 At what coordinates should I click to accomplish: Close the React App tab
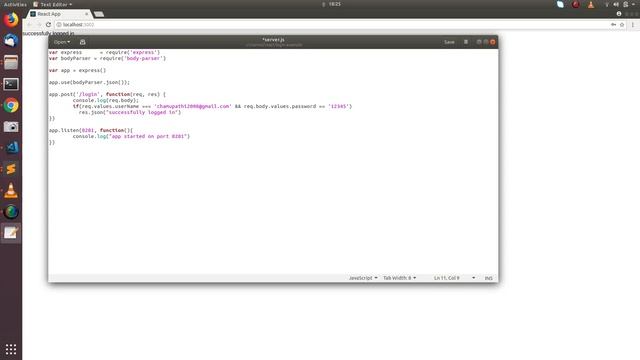tap(87, 14)
